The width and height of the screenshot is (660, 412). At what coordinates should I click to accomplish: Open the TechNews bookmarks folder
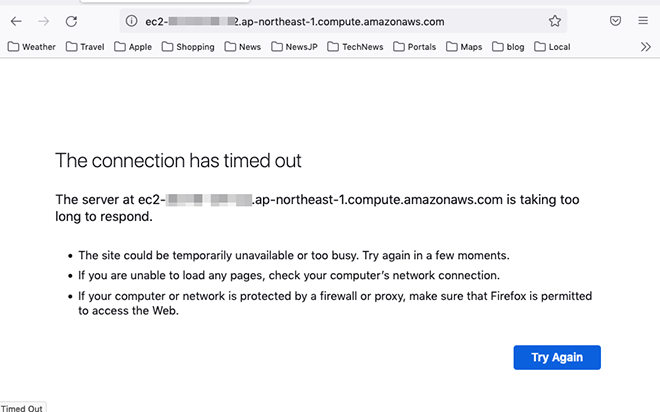coord(355,47)
